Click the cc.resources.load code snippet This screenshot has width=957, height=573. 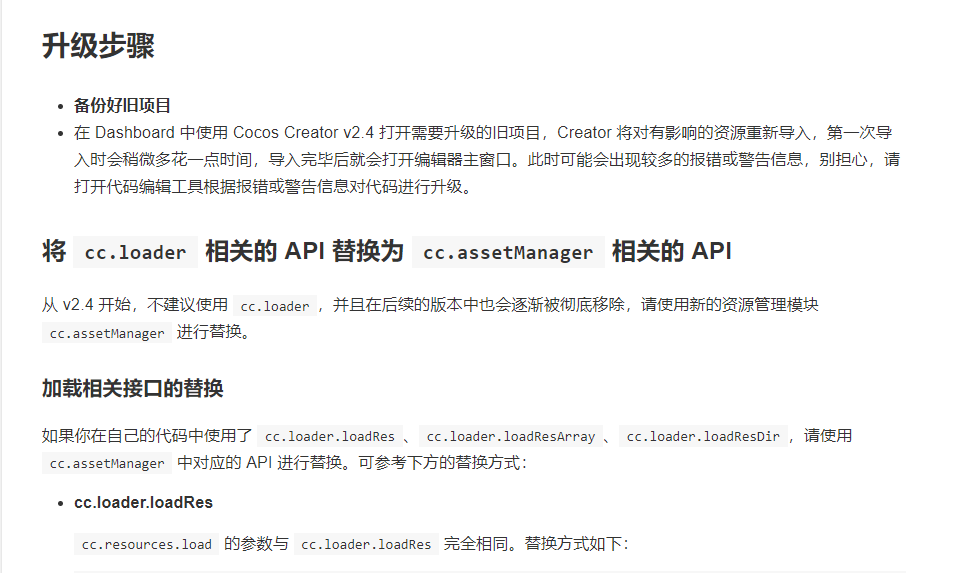(x=146, y=544)
